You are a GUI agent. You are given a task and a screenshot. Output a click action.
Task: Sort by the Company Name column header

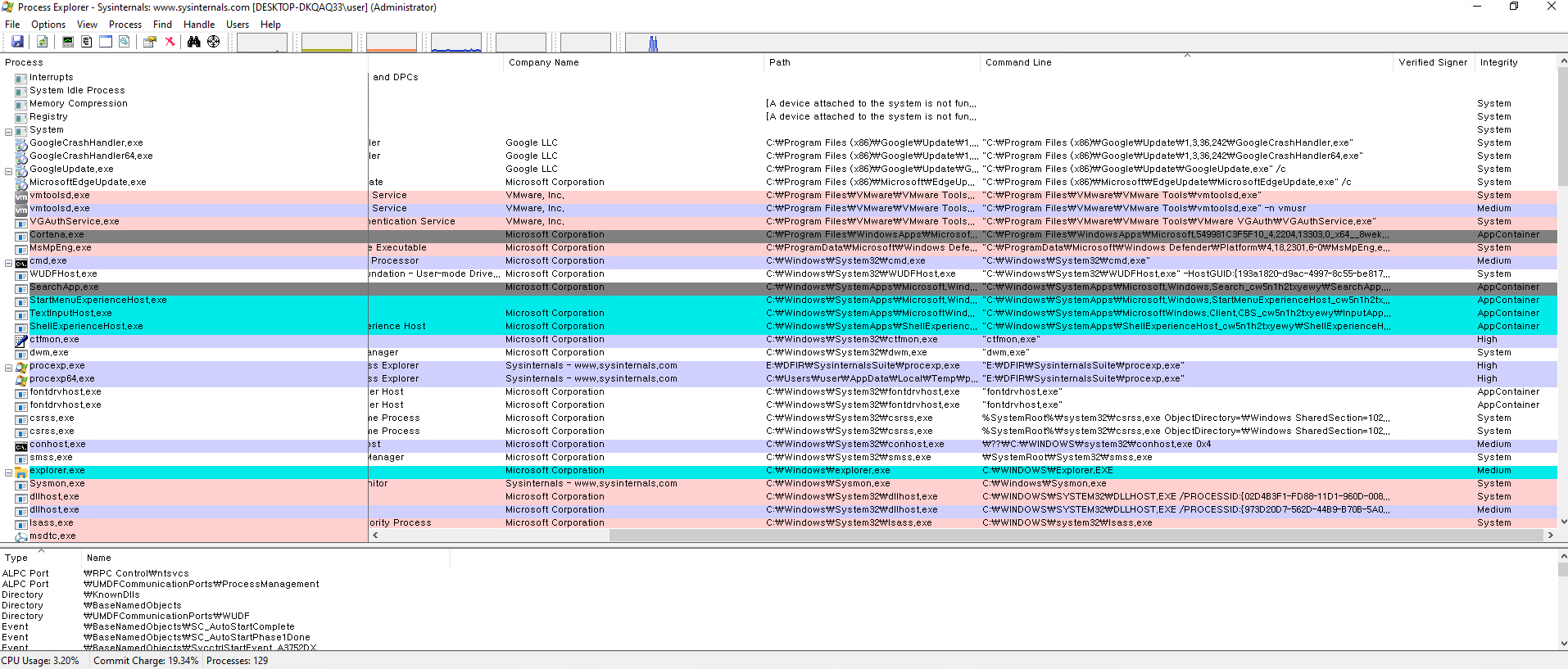(633, 62)
